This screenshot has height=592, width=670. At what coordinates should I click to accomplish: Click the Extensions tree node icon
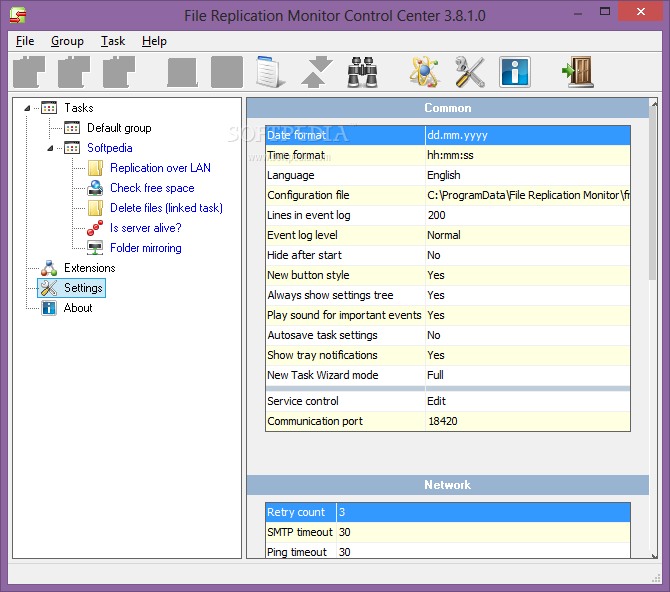click(x=49, y=268)
